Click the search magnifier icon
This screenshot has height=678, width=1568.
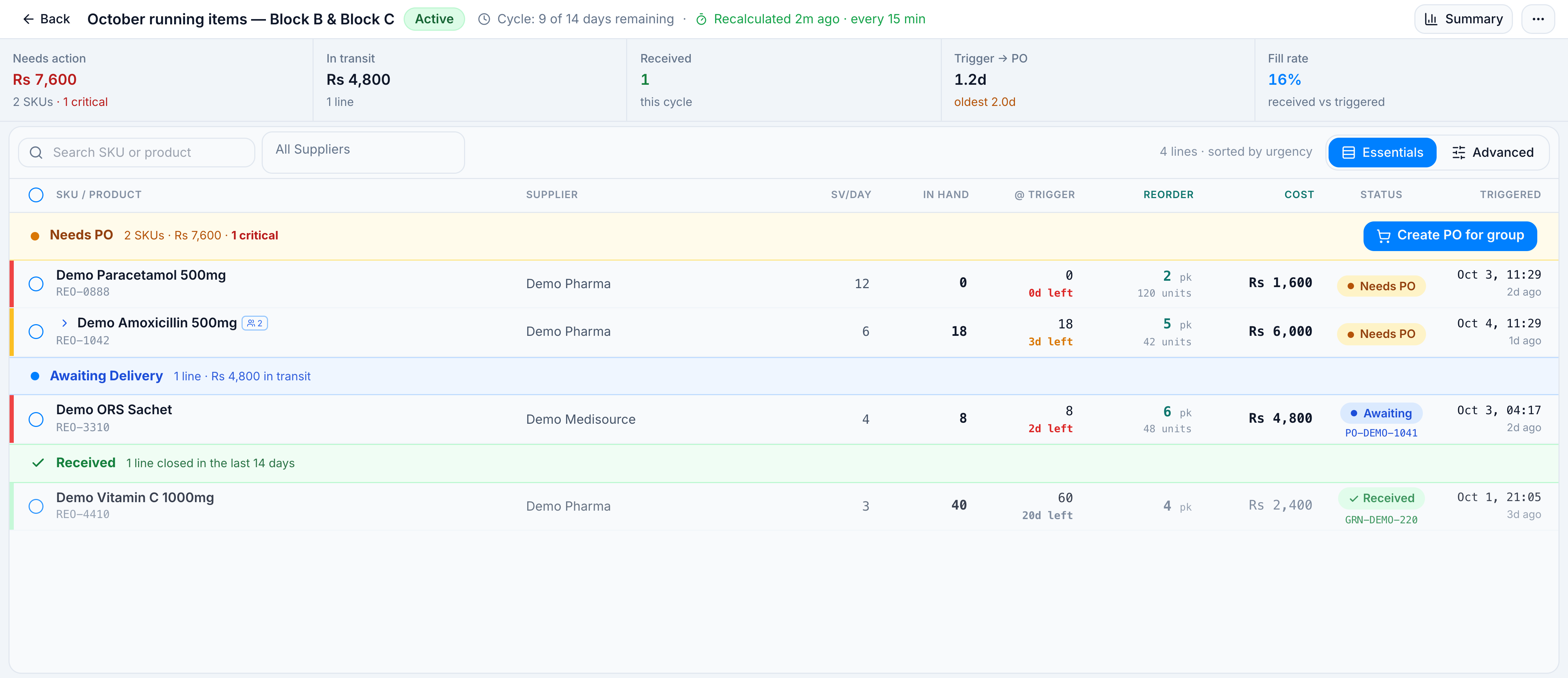click(x=36, y=152)
